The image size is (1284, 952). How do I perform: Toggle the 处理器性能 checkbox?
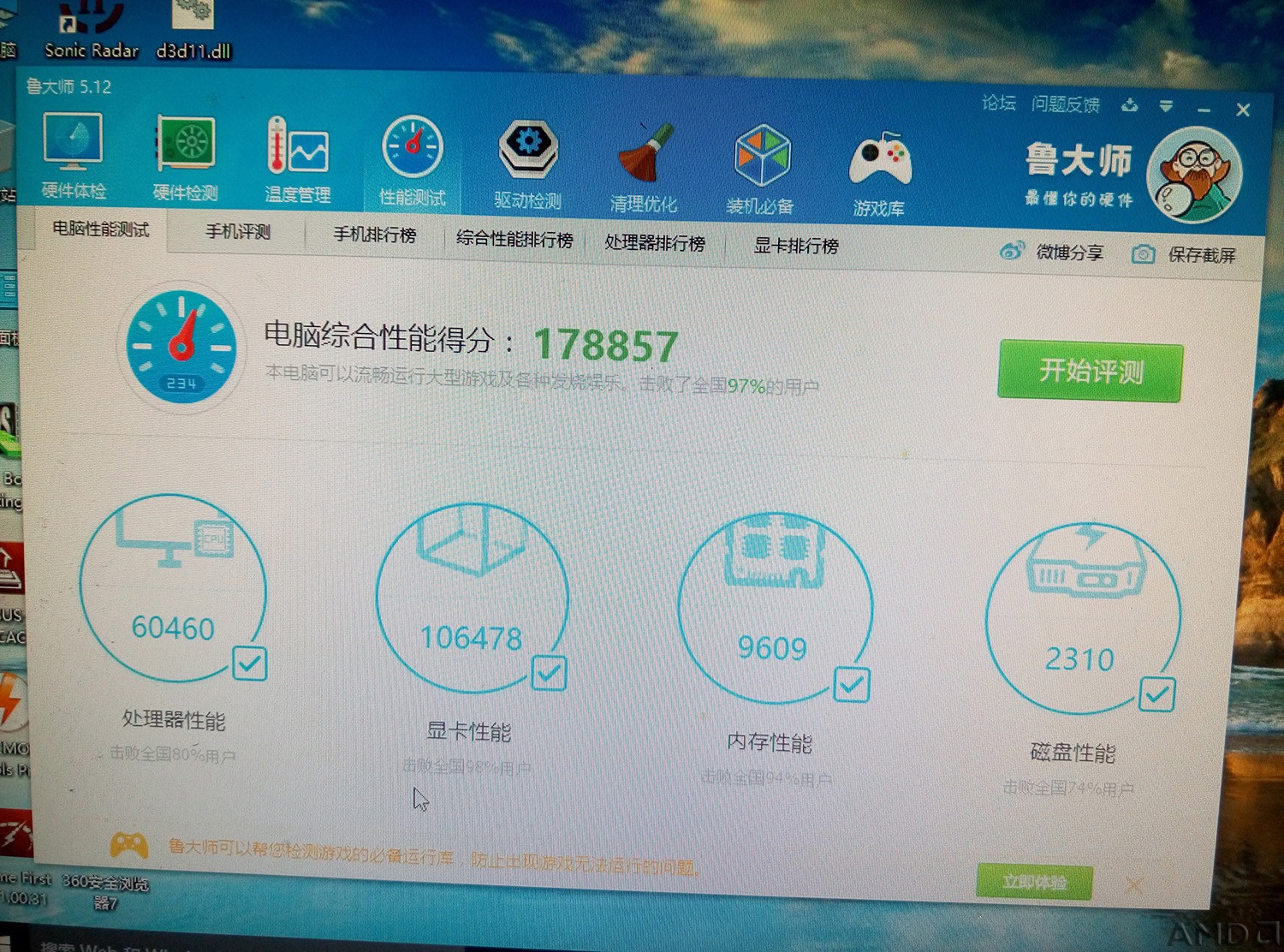point(250,663)
